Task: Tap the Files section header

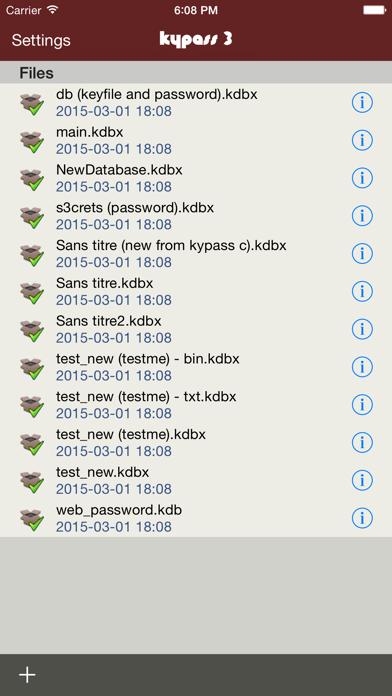Action: point(196,72)
